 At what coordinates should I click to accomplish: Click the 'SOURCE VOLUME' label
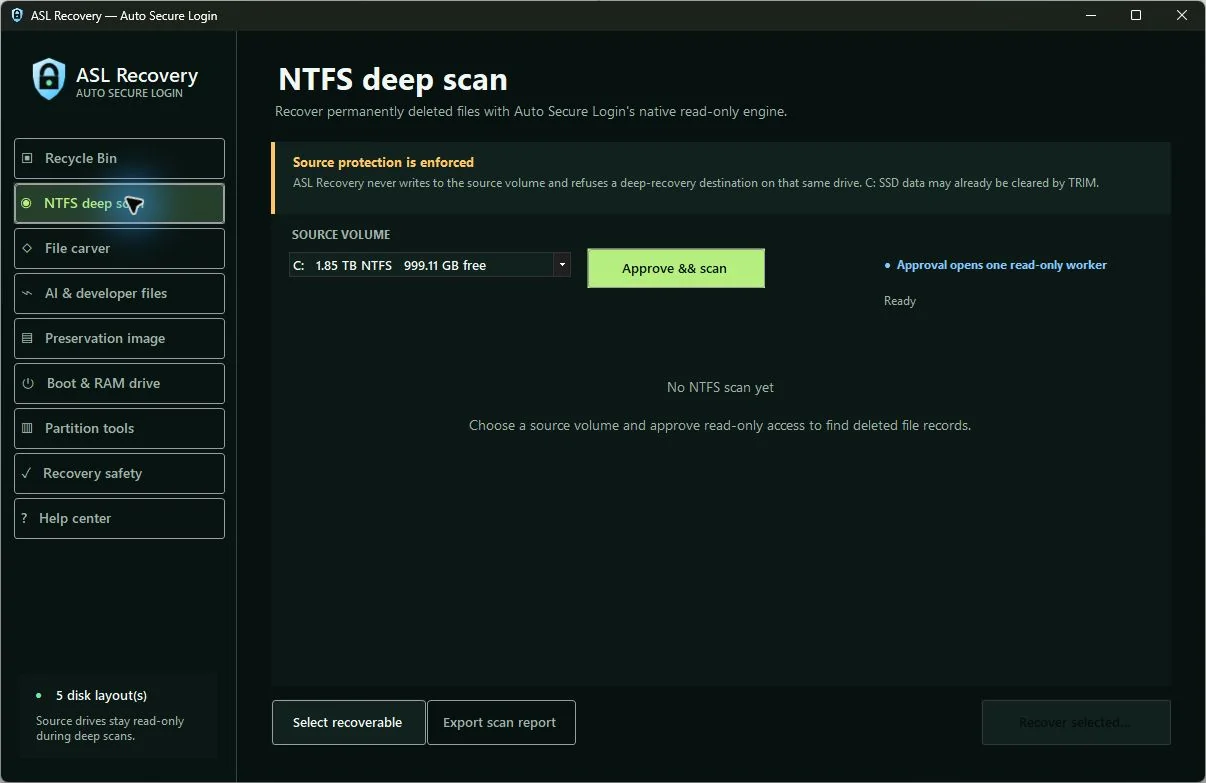click(341, 235)
